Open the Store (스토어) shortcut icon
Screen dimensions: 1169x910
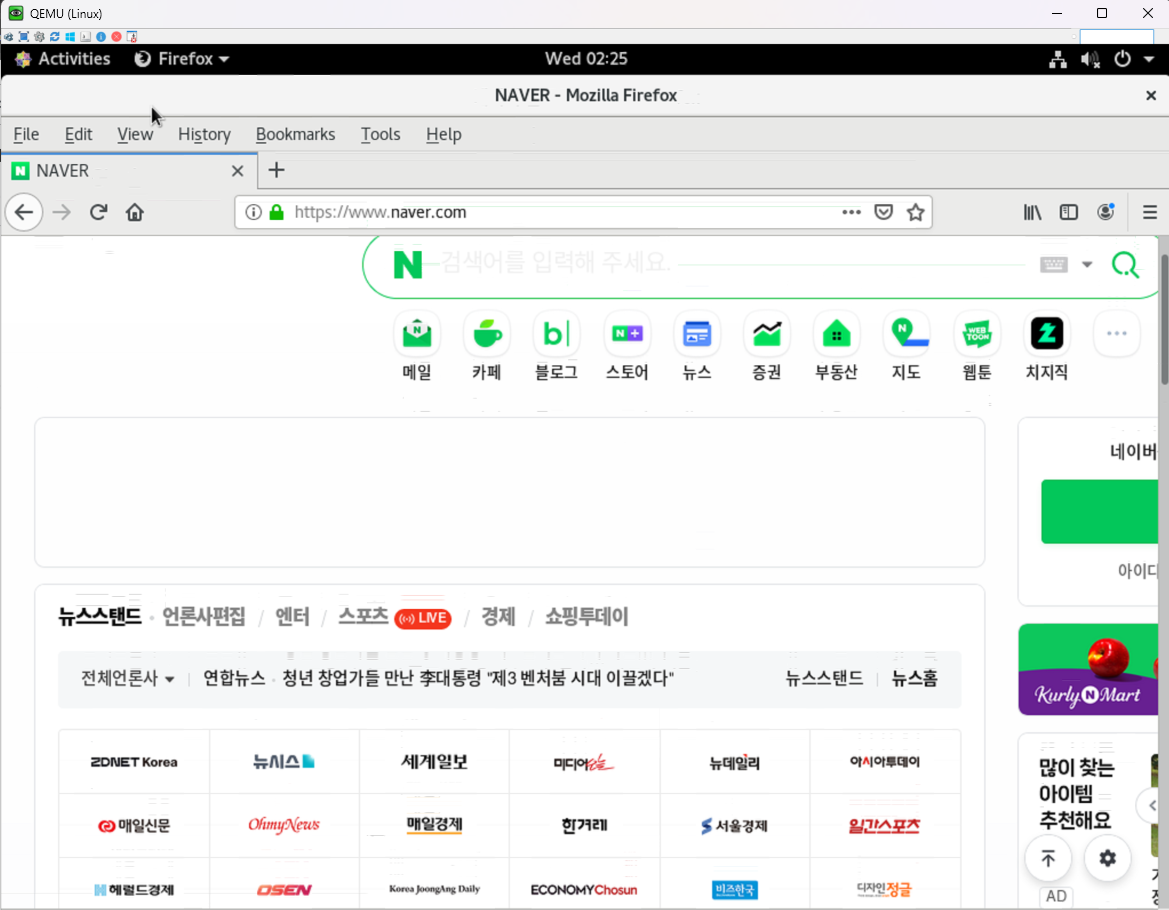click(627, 334)
